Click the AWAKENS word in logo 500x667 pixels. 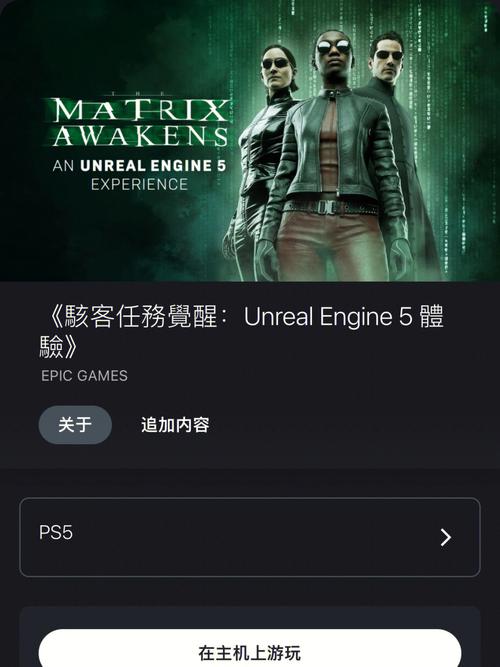click(140, 136)
